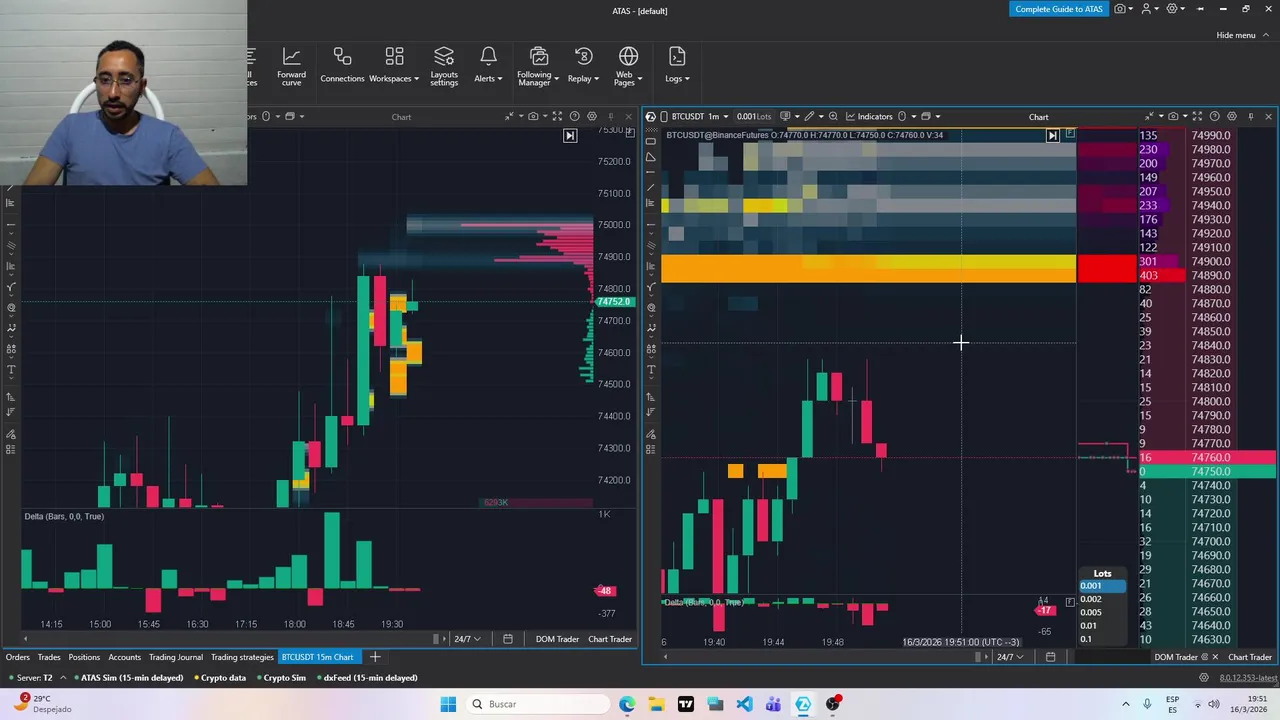The image size is (1280, 720).
Task: Open help for the right chart
Action: (1215, 117)
